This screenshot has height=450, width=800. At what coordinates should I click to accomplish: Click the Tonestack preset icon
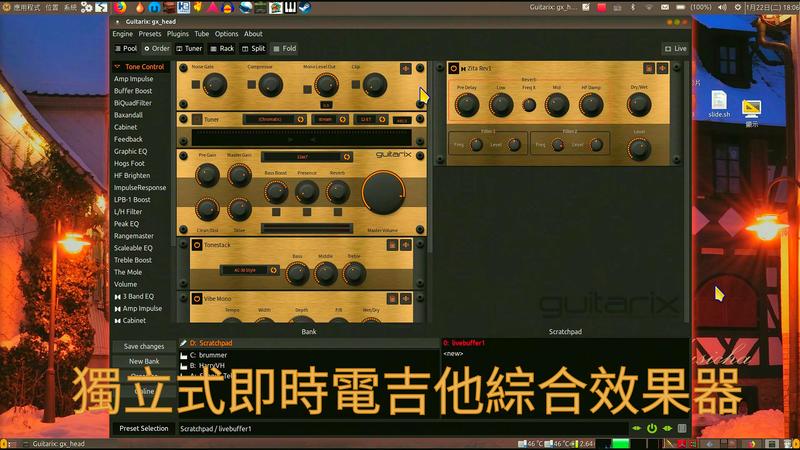click(x=392, y=245)
